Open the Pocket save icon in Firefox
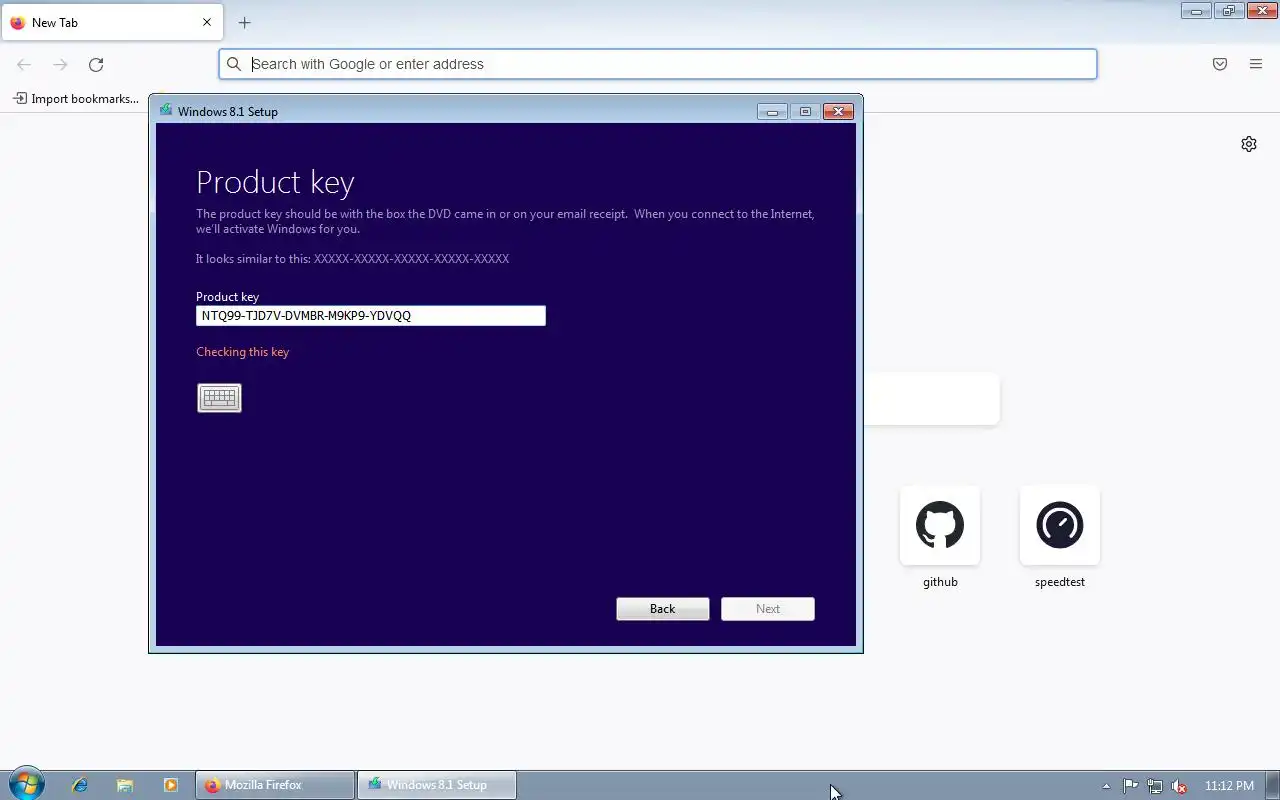The height and width of the screenshot is (800, 1280). pos(1220,64)
